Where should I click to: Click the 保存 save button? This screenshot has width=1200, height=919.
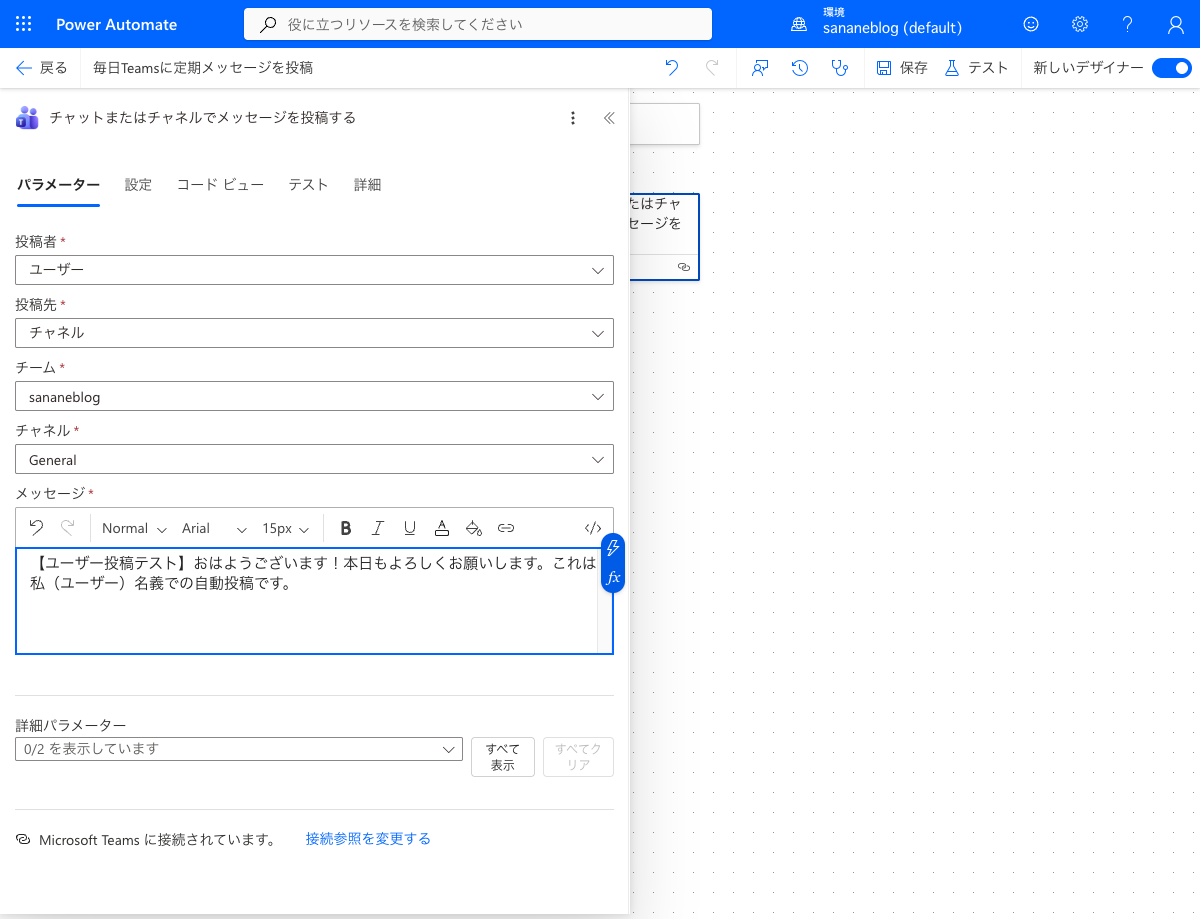click(902, 68)
